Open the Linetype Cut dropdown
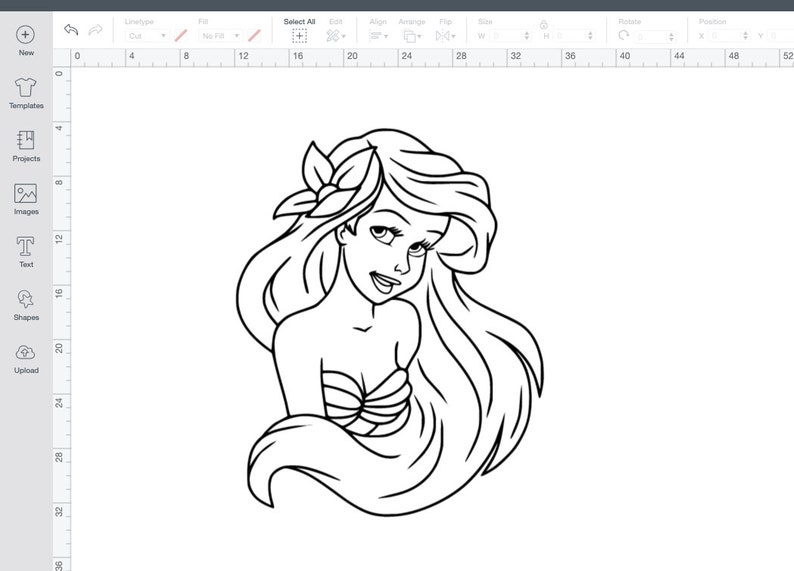 click(146, 36)
